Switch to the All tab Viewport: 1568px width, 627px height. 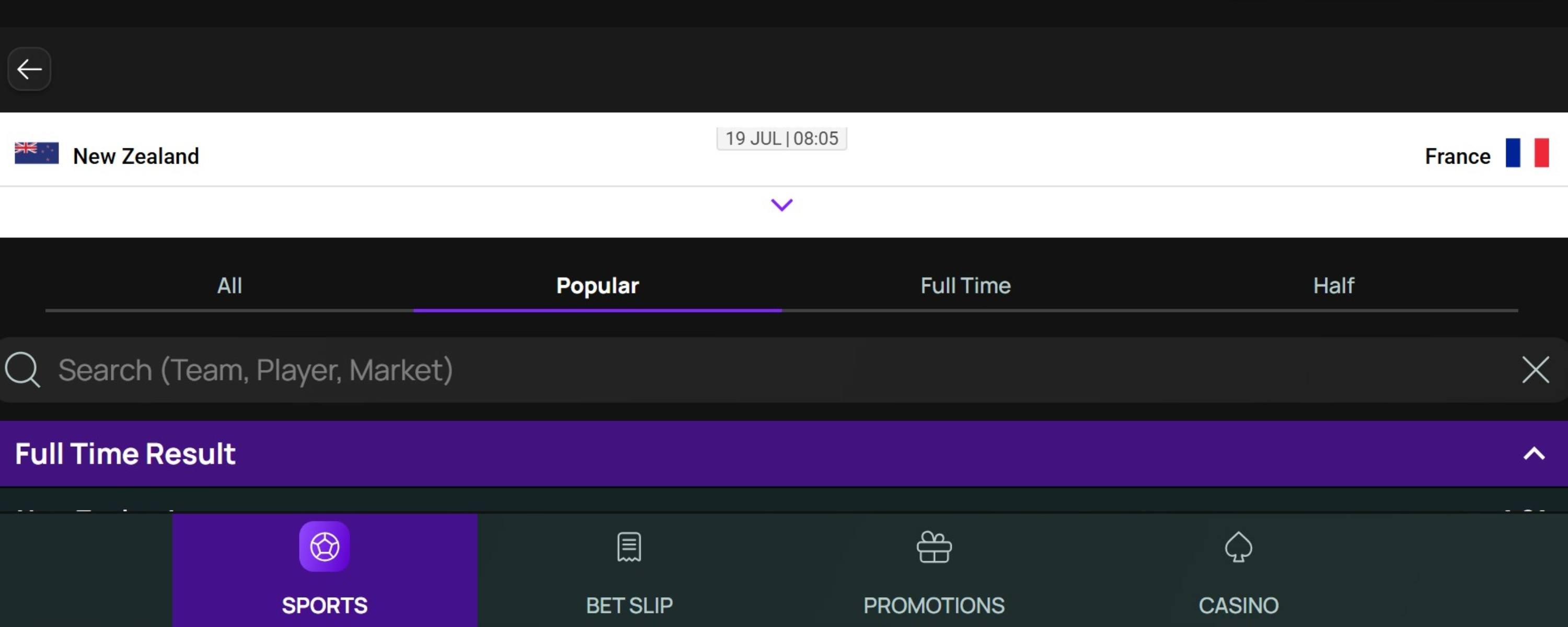click(x=229, y=285)
